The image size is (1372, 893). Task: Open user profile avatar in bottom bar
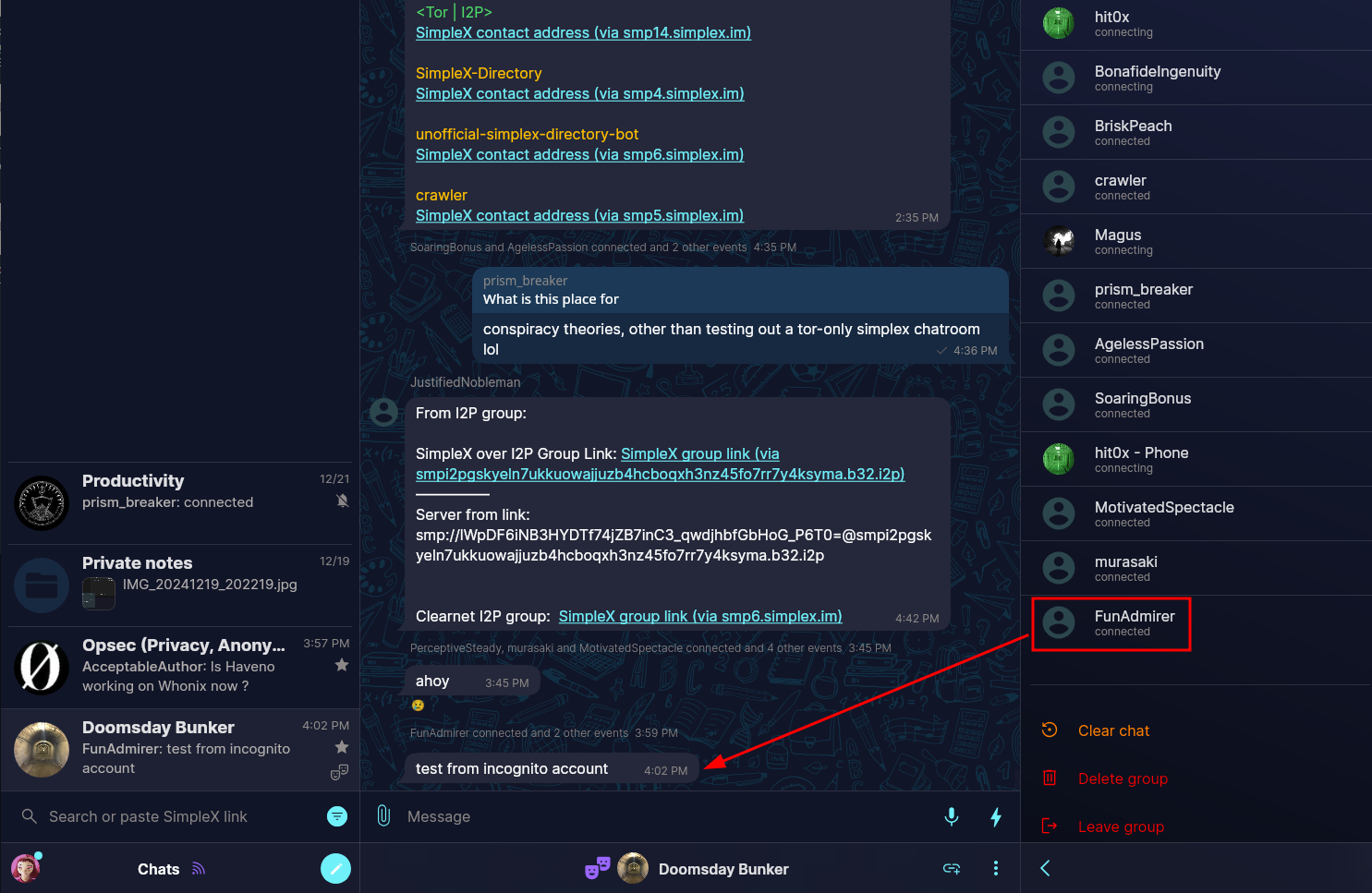(25, 868)
